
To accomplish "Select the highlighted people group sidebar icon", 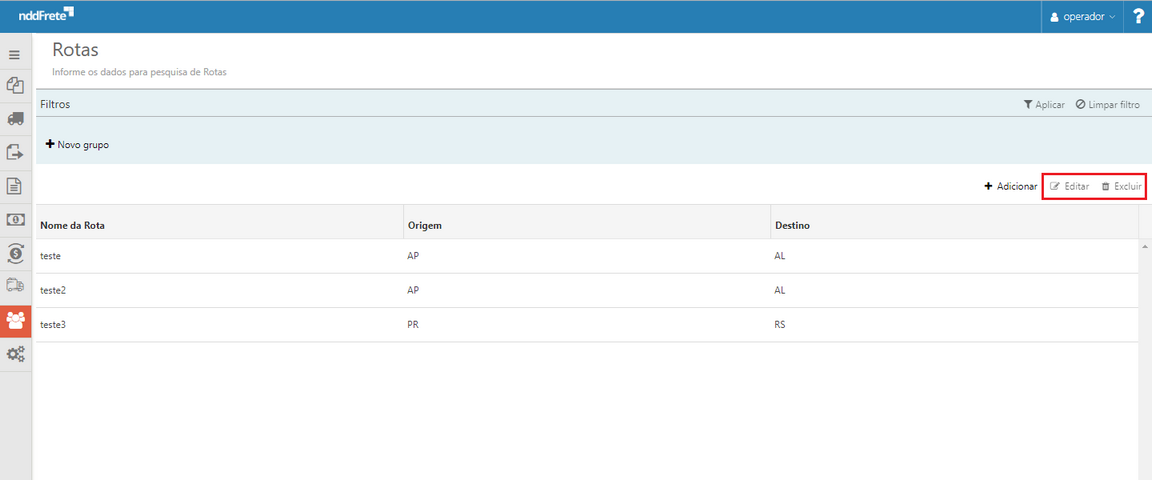I will tap(15, 320).
